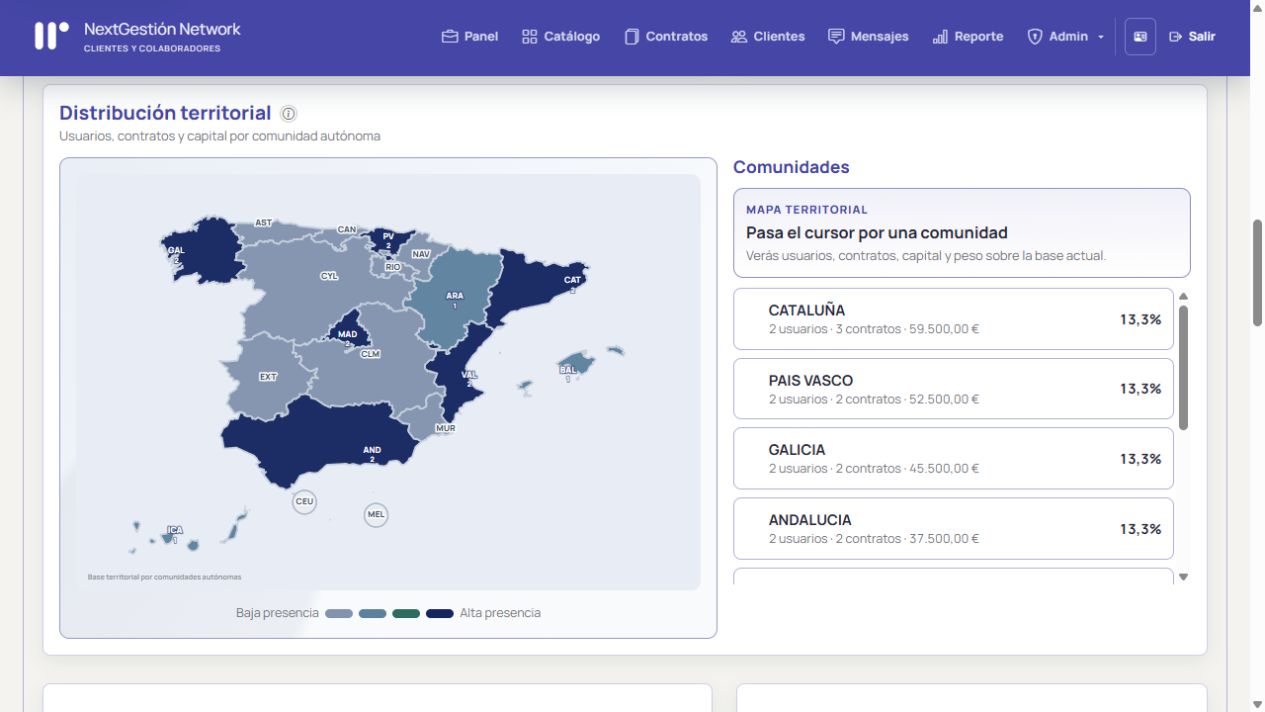Click the NextGestión Network logo icon

pos(52,36)
